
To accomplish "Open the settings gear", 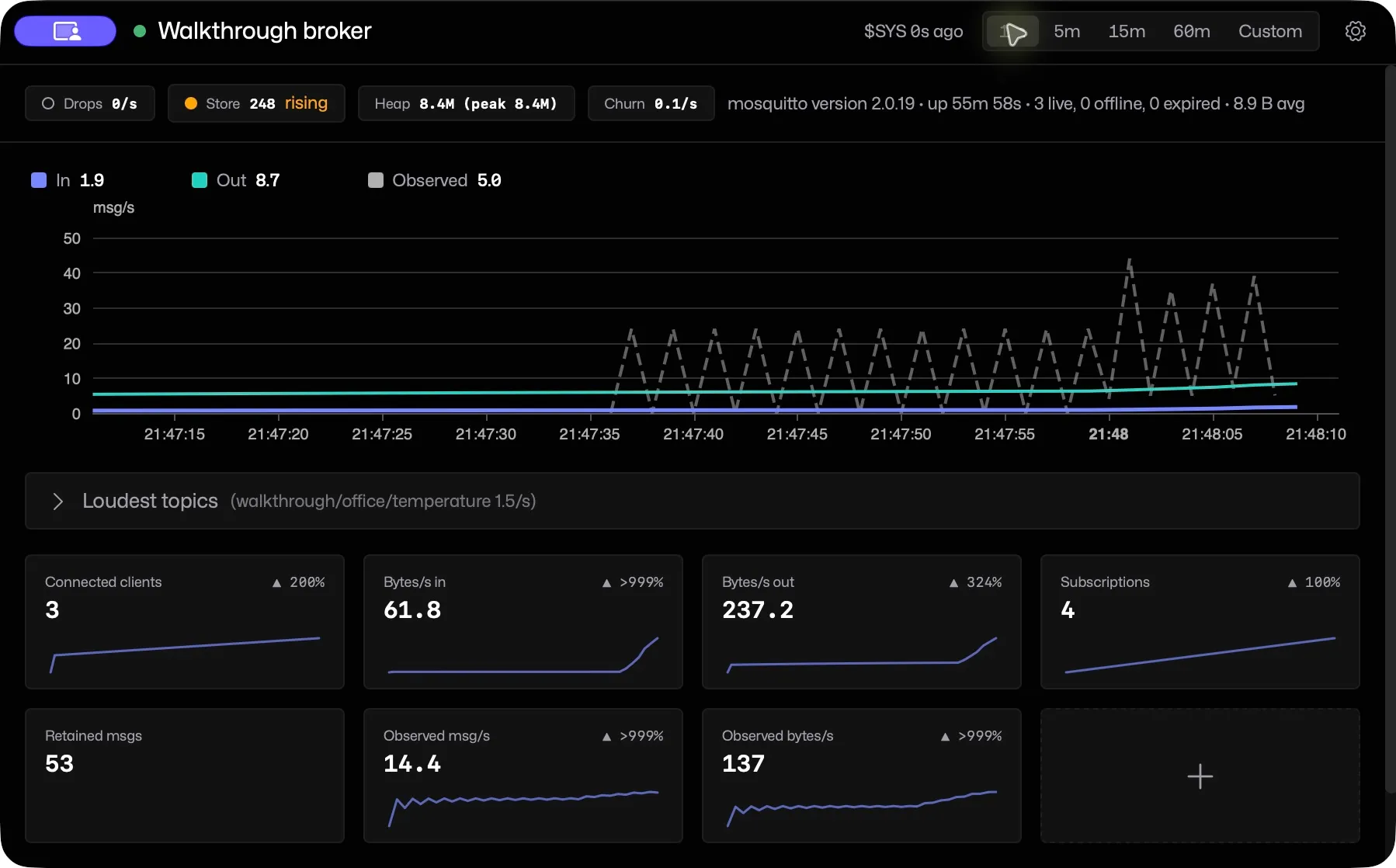I will [x=1356, y=31].
